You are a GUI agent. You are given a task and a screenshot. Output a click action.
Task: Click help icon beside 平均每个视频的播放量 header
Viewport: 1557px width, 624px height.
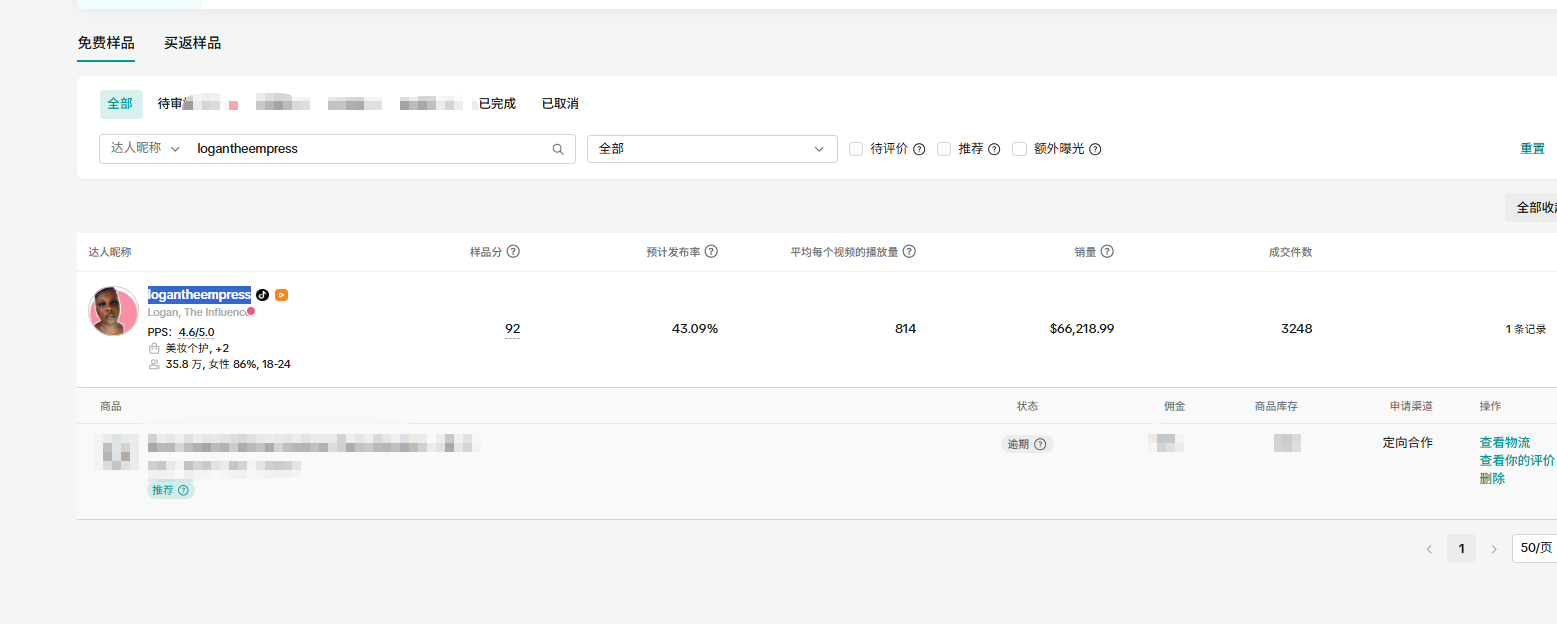(x=910, y=252)
